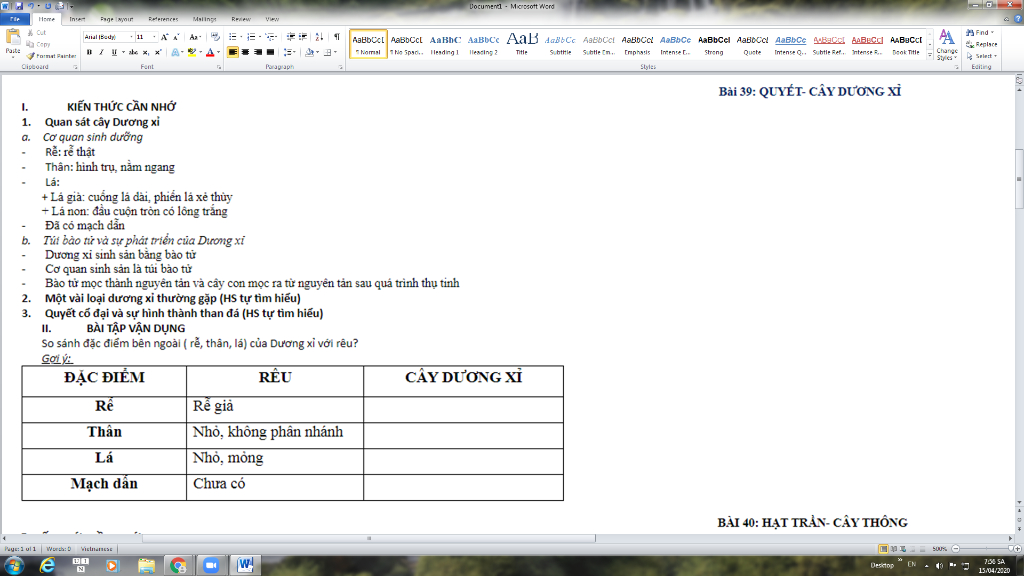Apply the Heading 1 style
Image resolution: width=1024 pixels, height=576 pixels.
click(445, 44)
